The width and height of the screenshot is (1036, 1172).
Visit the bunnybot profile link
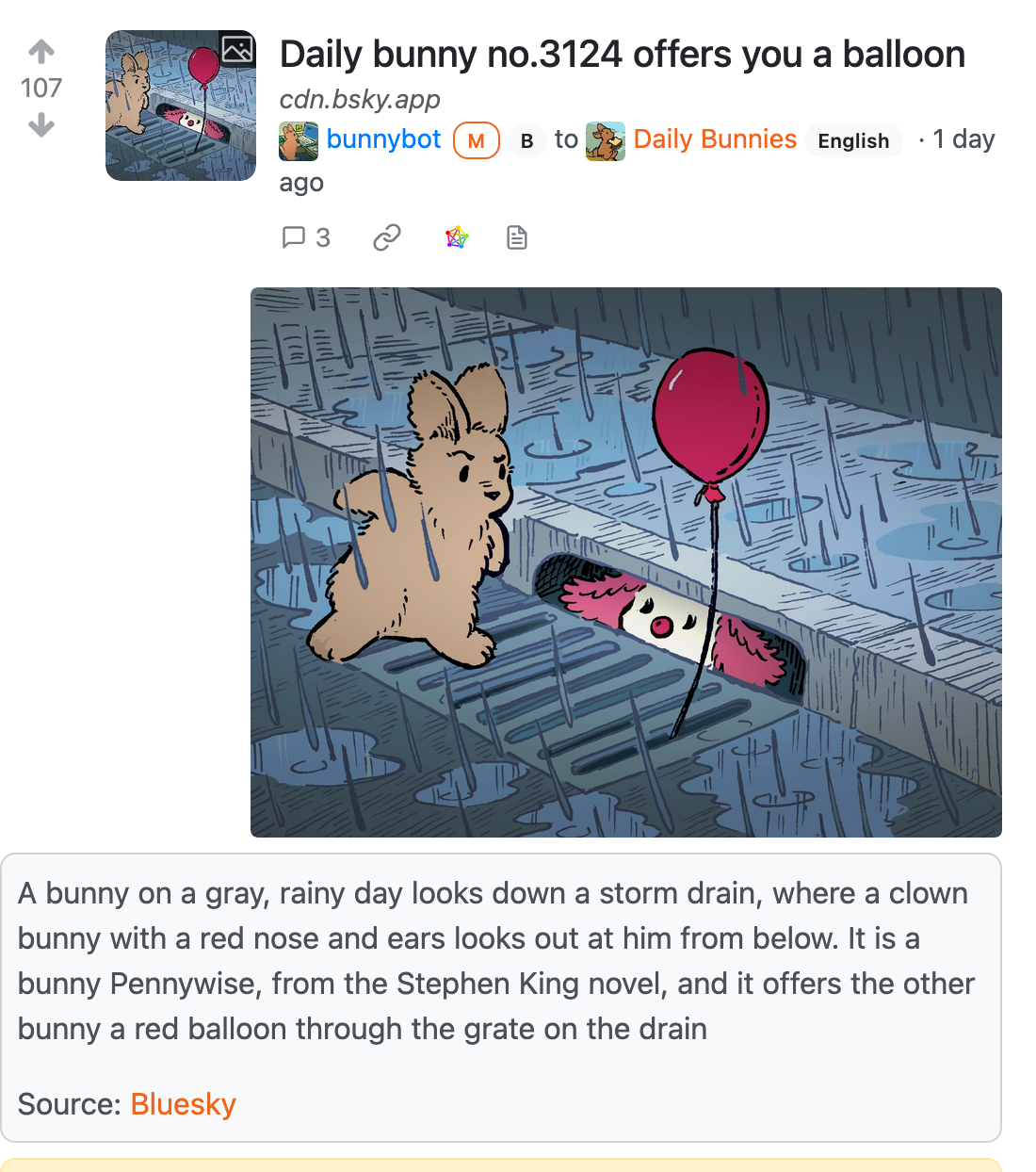coord(384,139)
